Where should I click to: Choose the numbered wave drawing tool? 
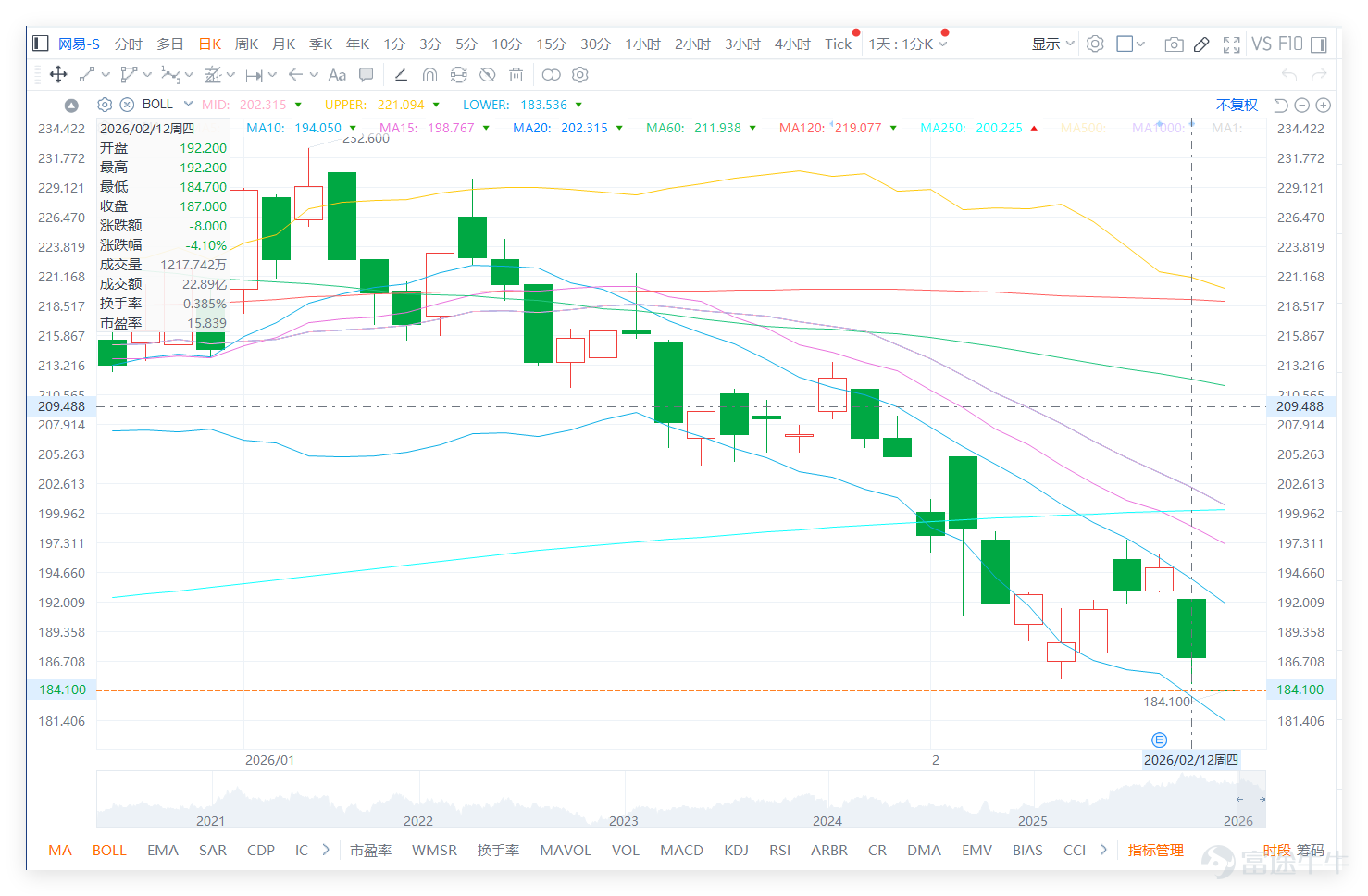[171, 75]
